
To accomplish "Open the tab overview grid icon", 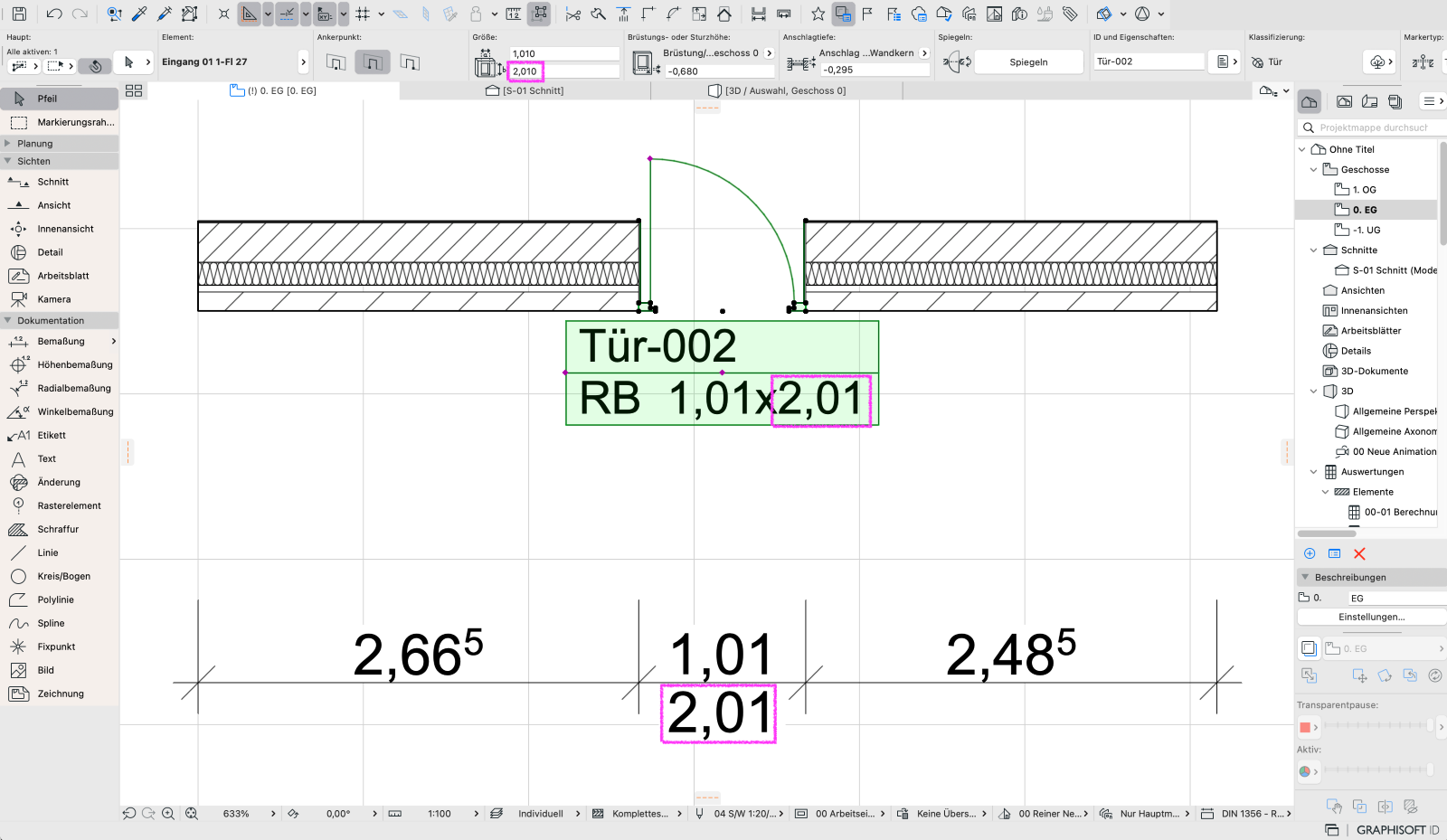I will tap(134, 90).
